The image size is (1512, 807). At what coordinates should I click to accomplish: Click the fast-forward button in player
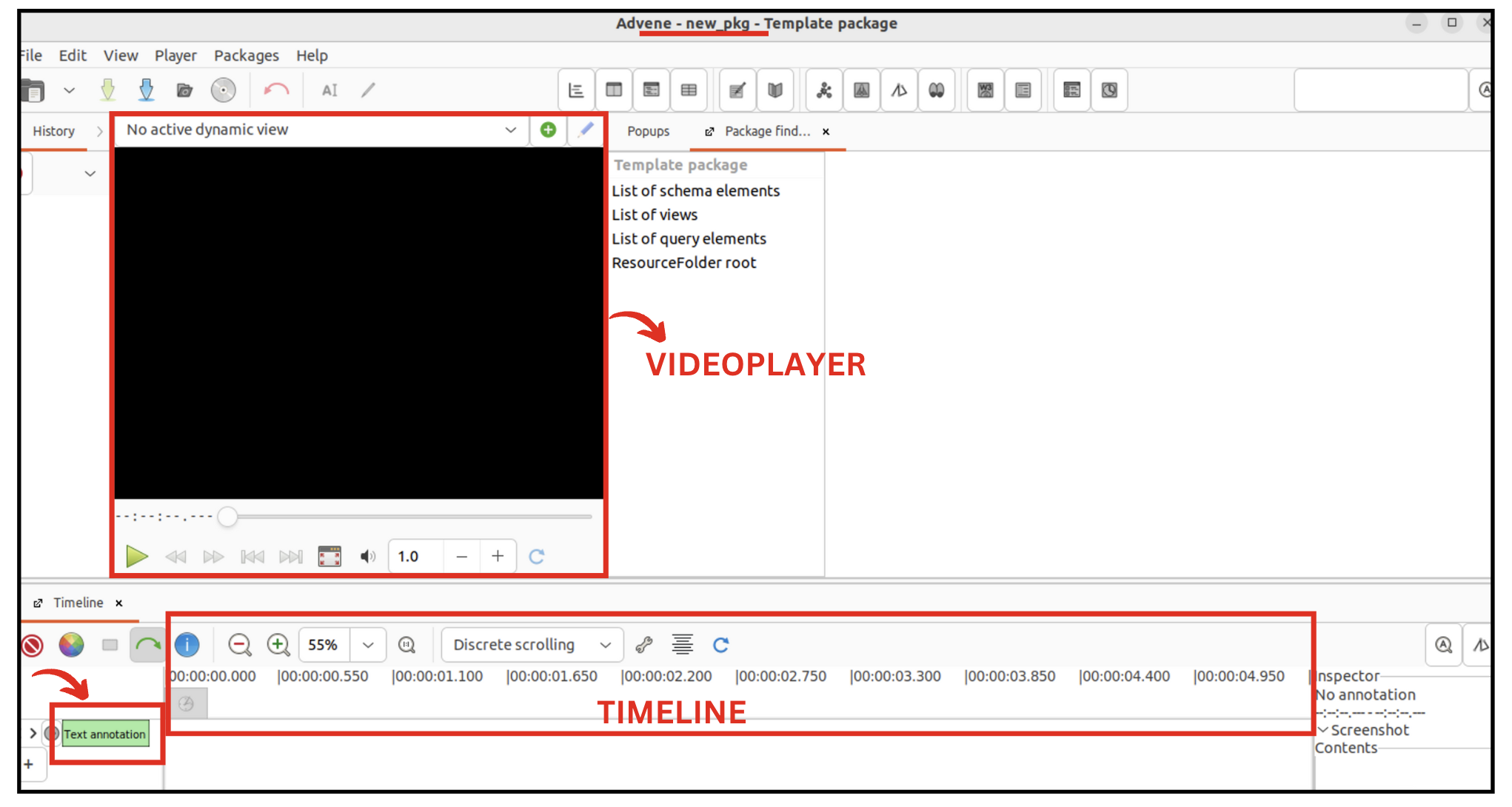point(213,557)
